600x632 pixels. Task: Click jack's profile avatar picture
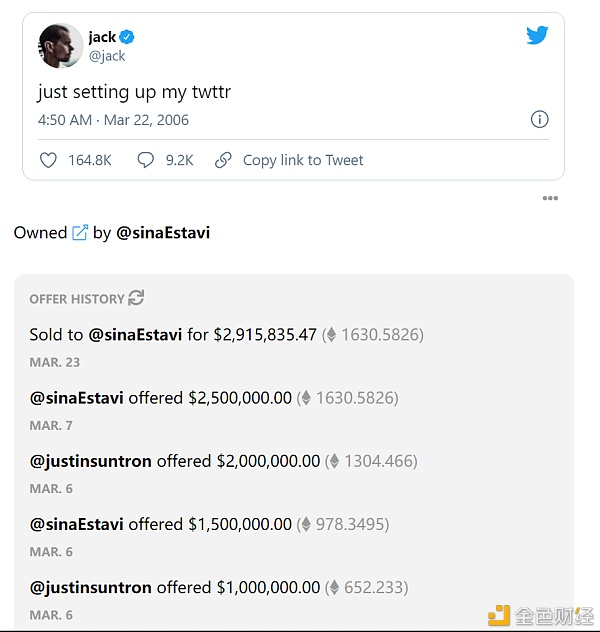click(60, 46)
